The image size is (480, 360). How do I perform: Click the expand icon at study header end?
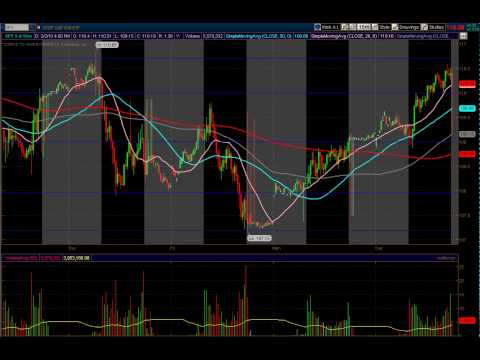click(x=463, y=36)
